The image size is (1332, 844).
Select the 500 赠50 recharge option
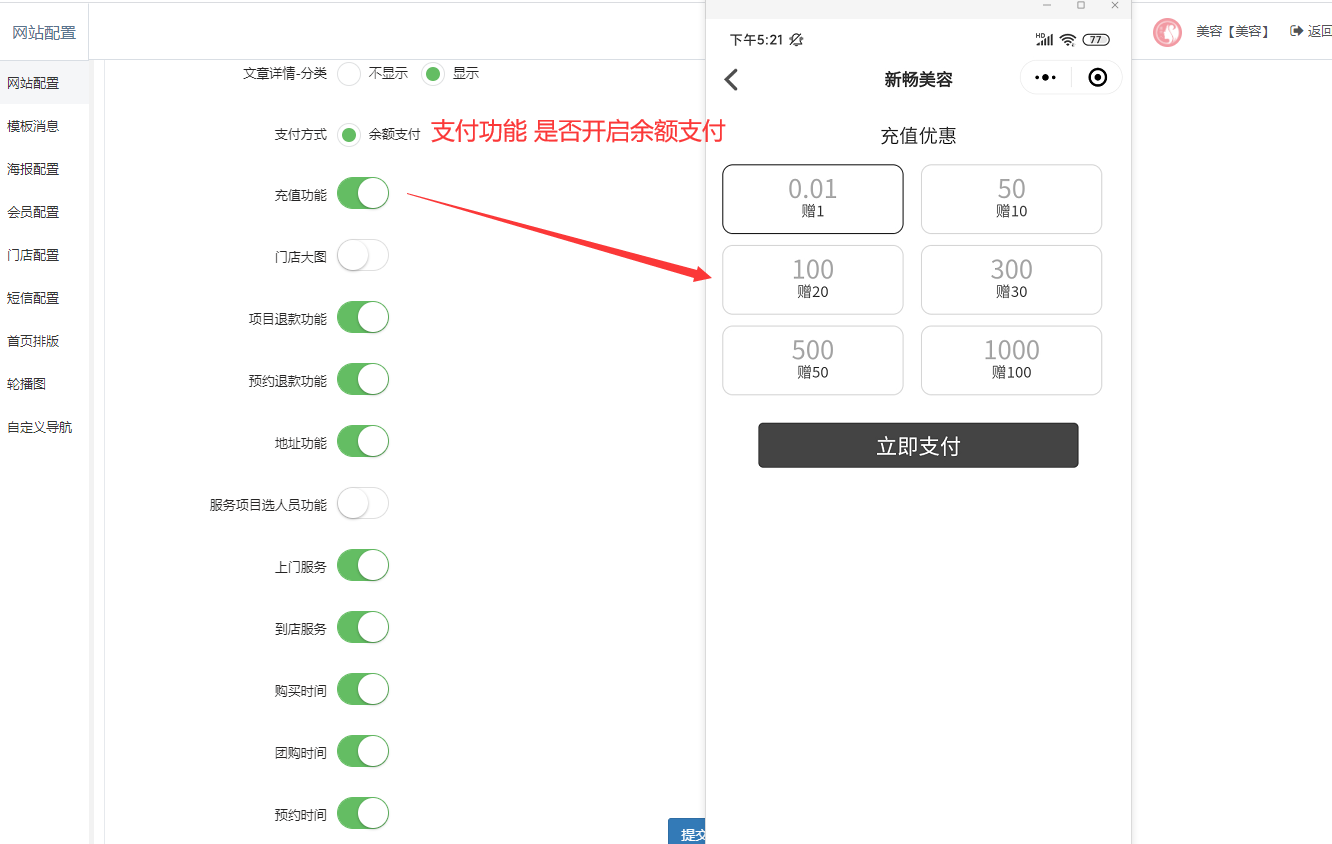(x=813, y=360)
